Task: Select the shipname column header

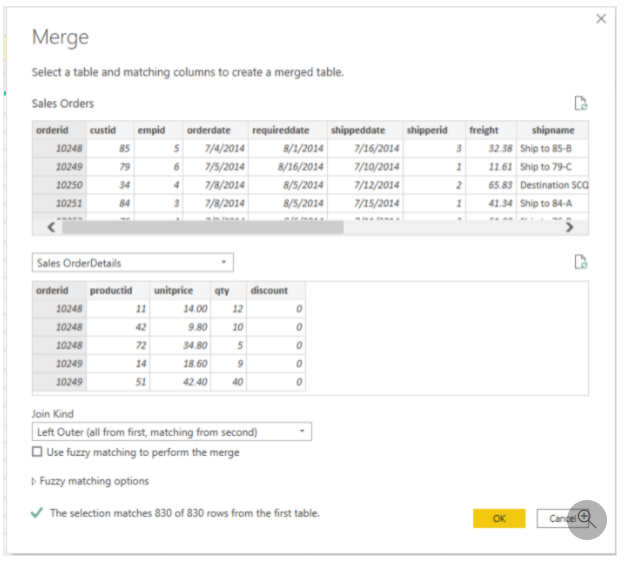Action: 553,130
